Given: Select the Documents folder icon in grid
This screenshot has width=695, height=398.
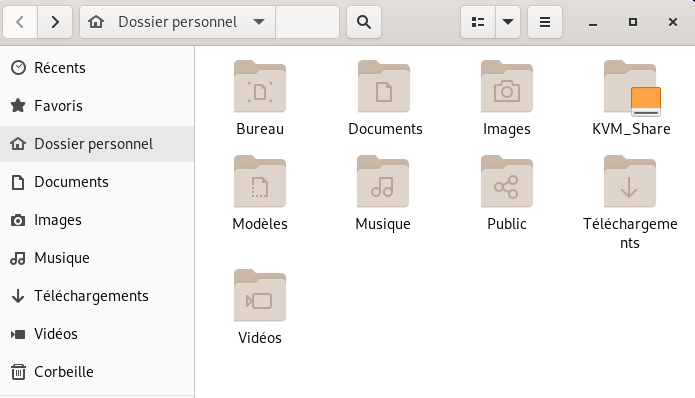Looking at the screenshot, I should point(384,86).
